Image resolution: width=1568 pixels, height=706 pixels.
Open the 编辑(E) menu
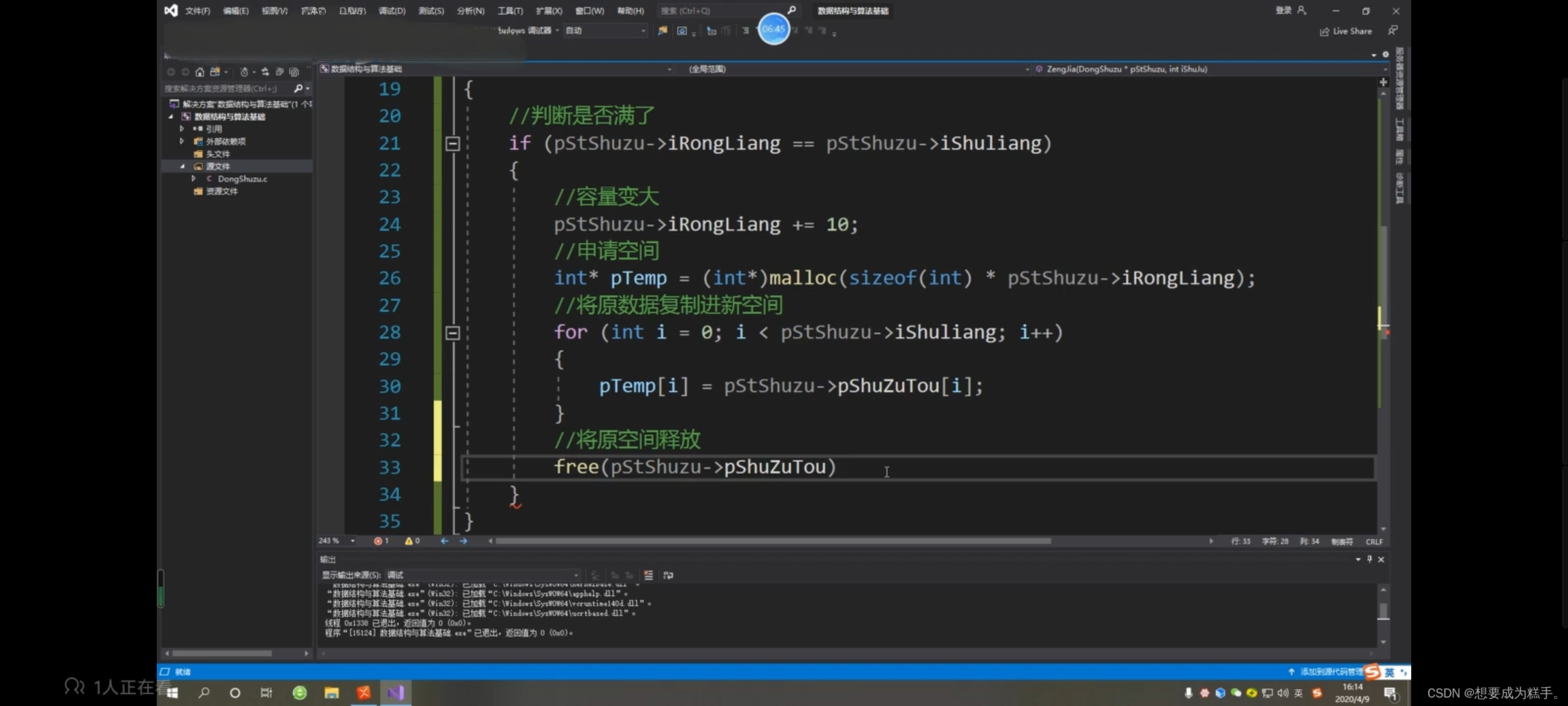236,10
